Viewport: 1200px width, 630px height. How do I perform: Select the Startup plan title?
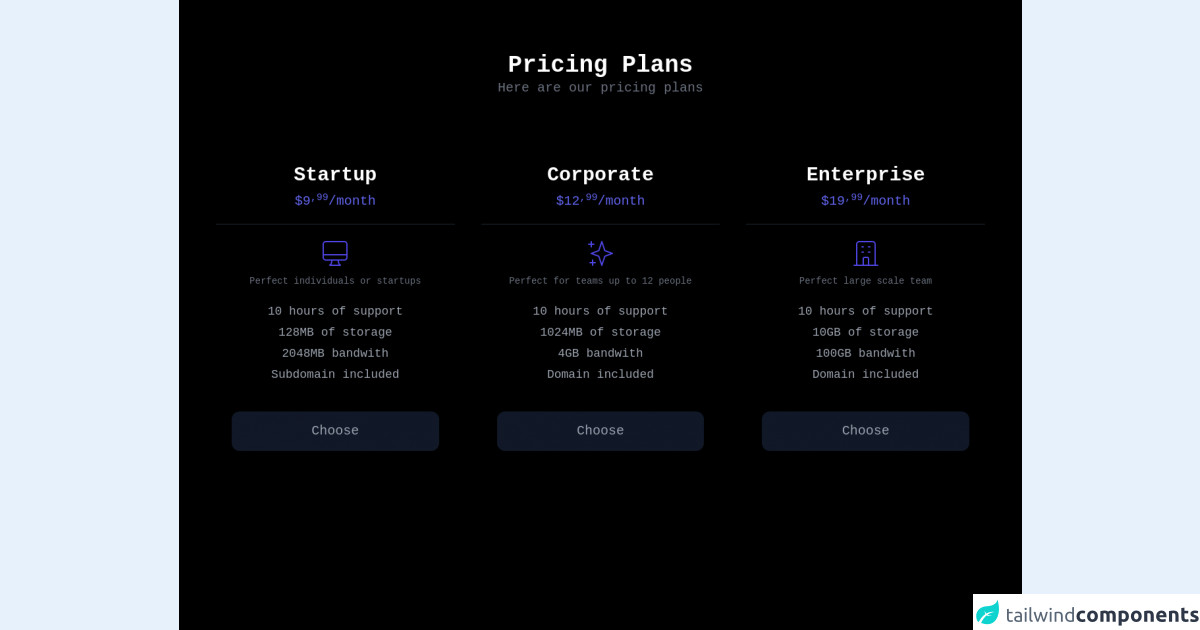pyautogui.click(x=335, y=175)
